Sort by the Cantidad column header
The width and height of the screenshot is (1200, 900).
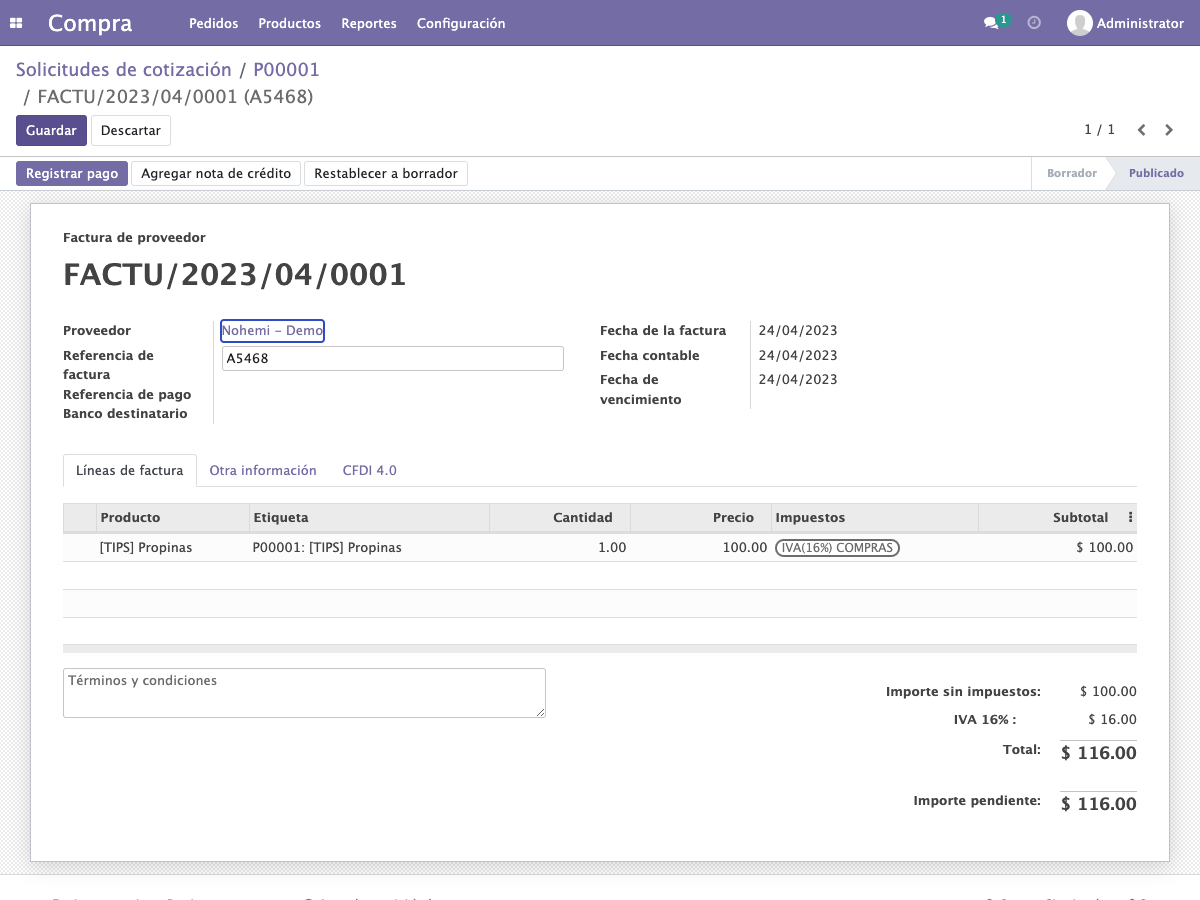click(560, 518)
